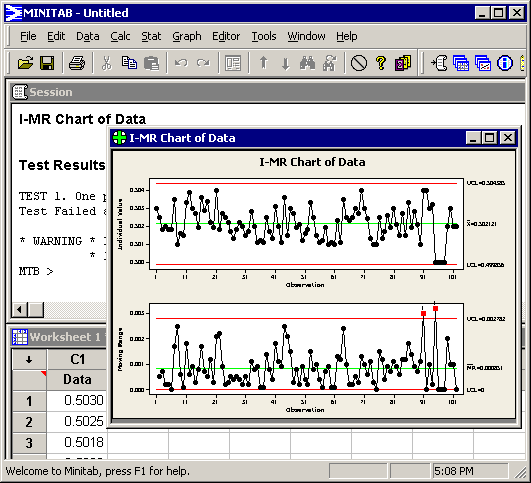The width and height of the screenshot is (531, 483).
Task: Redo with the curved right arrow
Action: 203,63
